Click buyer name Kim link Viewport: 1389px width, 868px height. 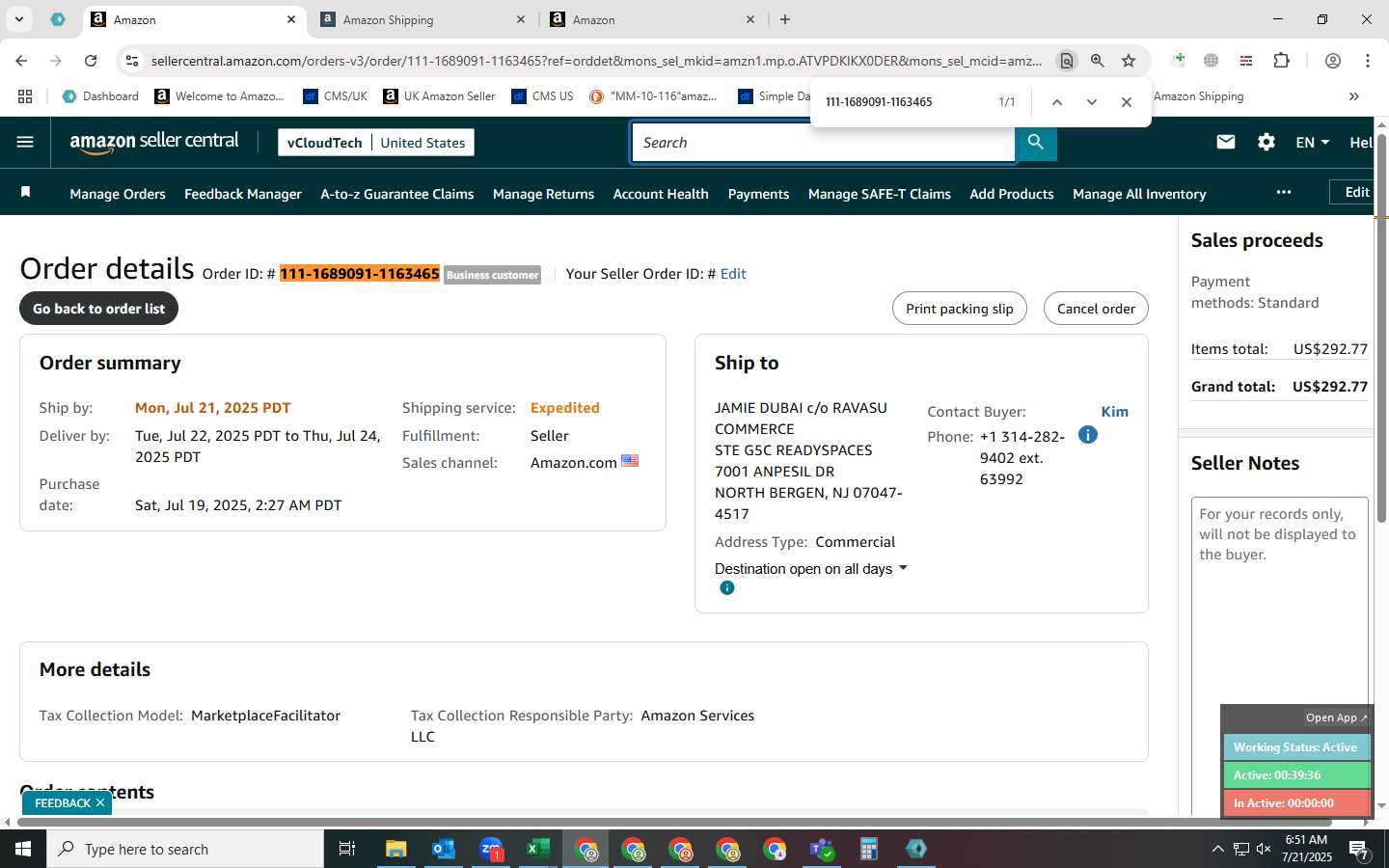pos(1114,412)
